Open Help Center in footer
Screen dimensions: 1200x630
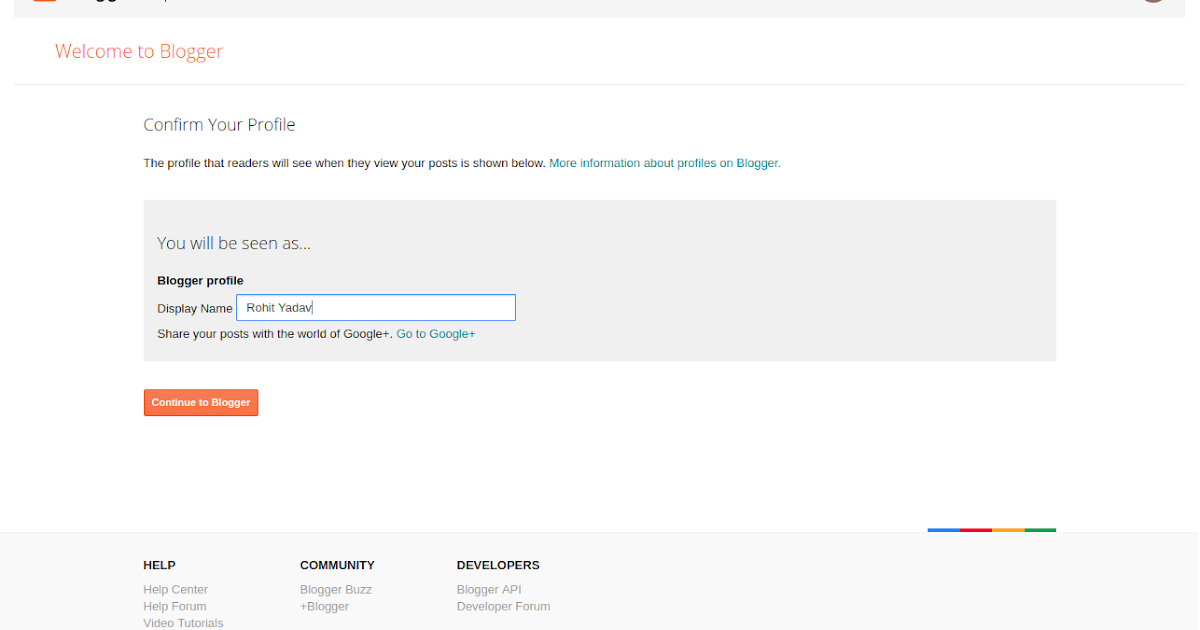coord(176,590)
